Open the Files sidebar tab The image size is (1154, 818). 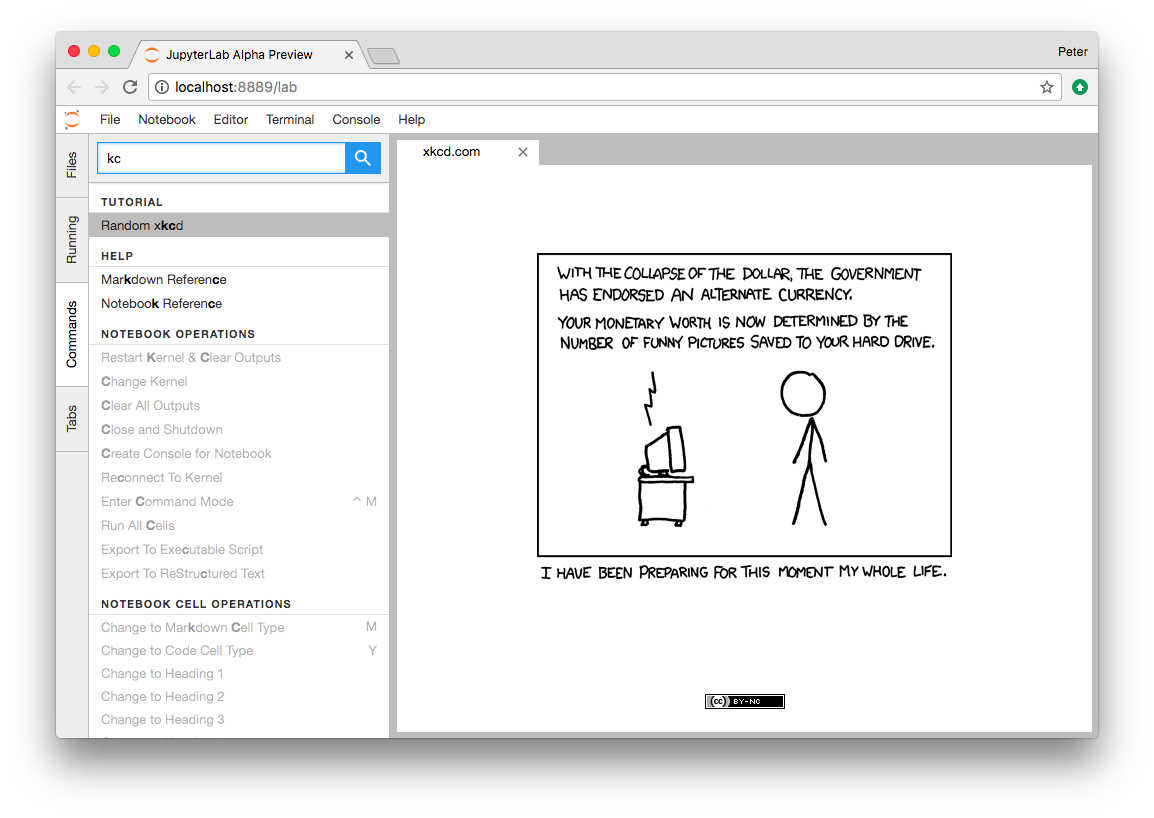(71, 165)
